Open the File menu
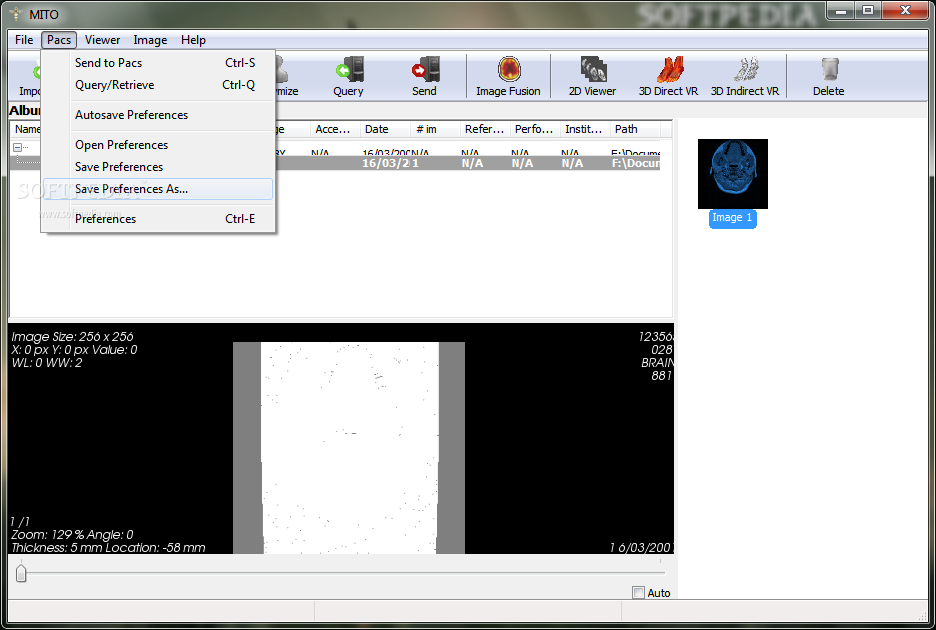Viewport: 936px width, 630px height. [24, 40]
